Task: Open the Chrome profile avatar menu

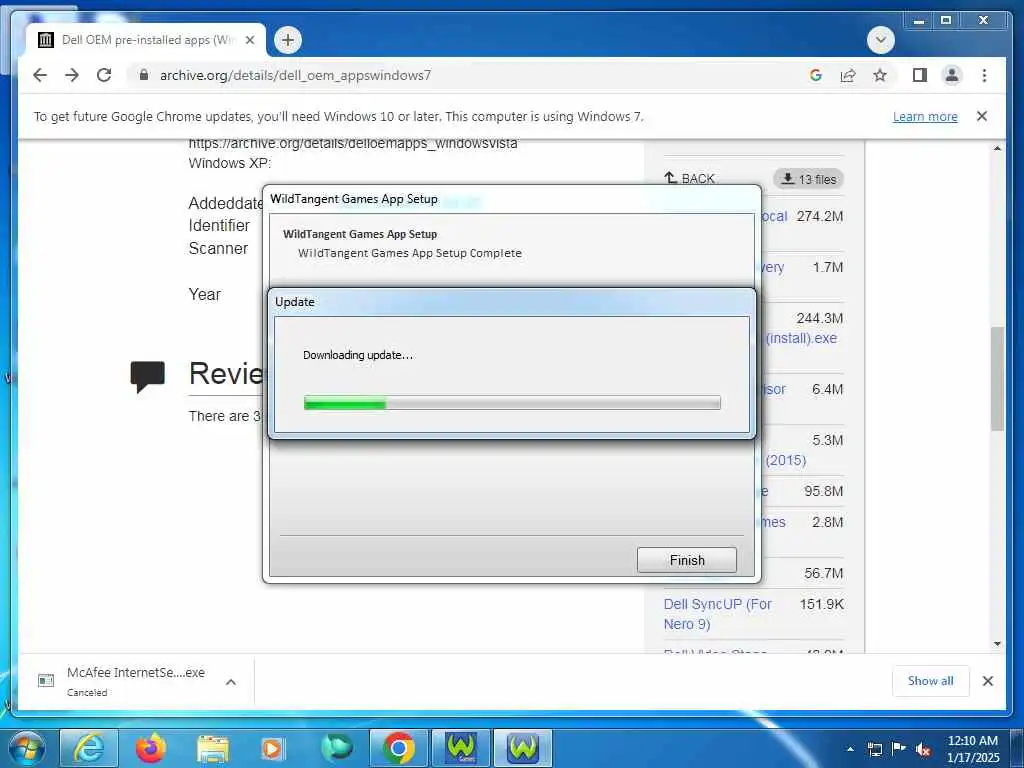Action: pyautogui.click(x=952, y=75)
